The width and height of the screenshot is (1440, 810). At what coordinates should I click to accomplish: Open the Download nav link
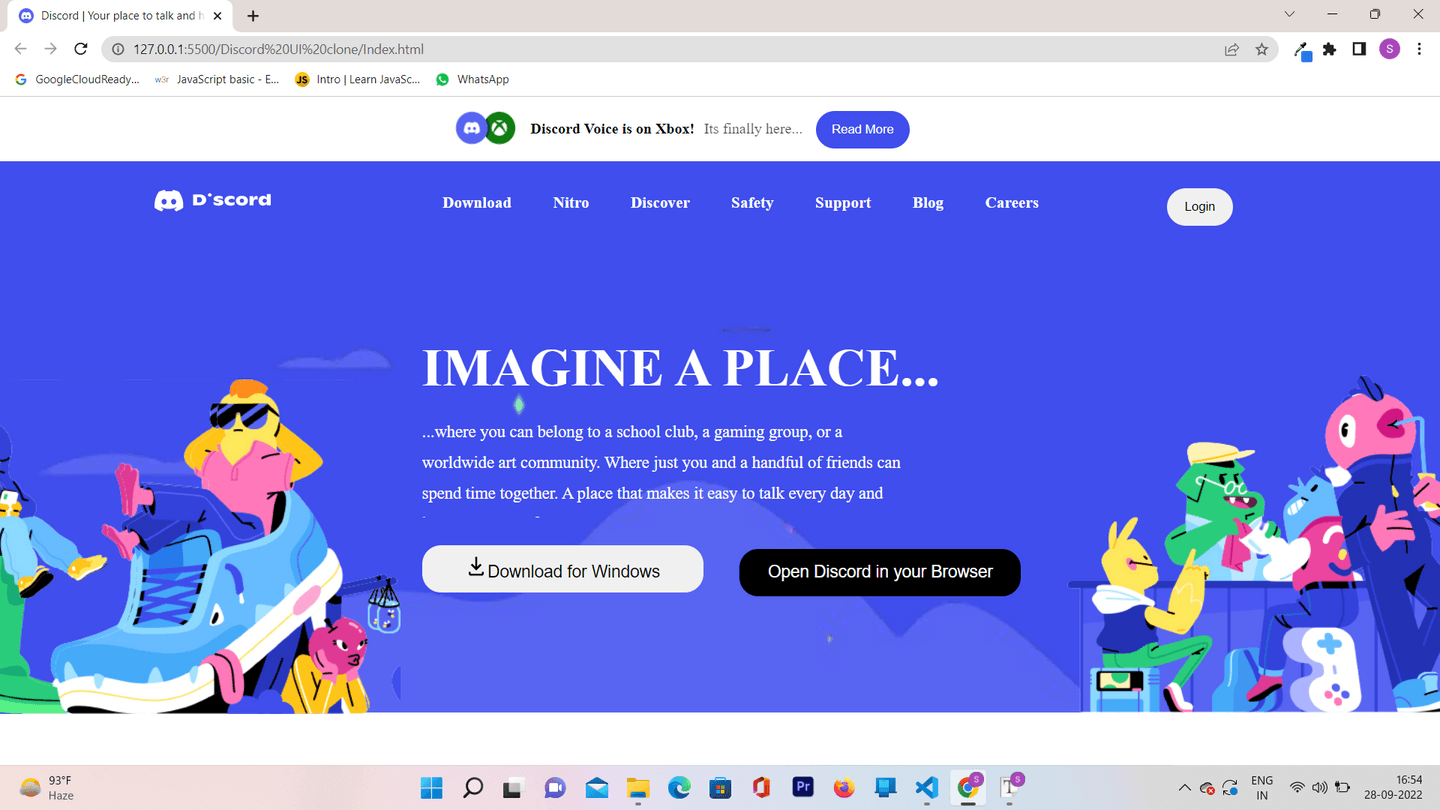click(x=477, y=202)
